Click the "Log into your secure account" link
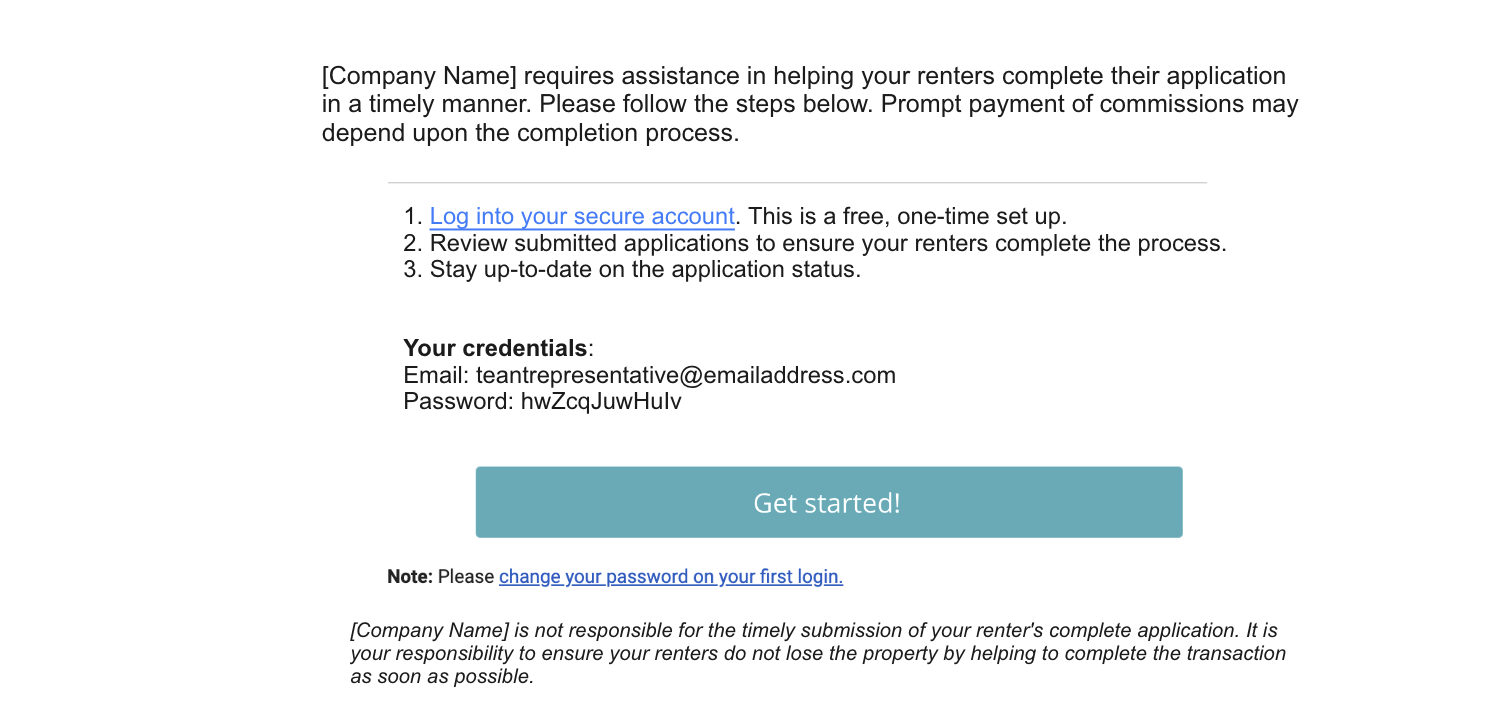 click(x=582, y=216)
